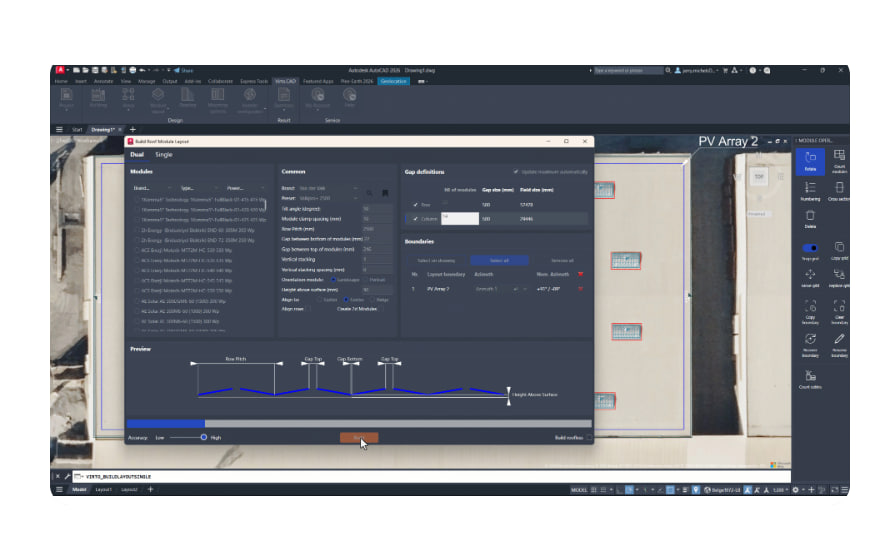Toggle the Snap grid switch
This screenshot has width=895, height=548.
point(810,248)
